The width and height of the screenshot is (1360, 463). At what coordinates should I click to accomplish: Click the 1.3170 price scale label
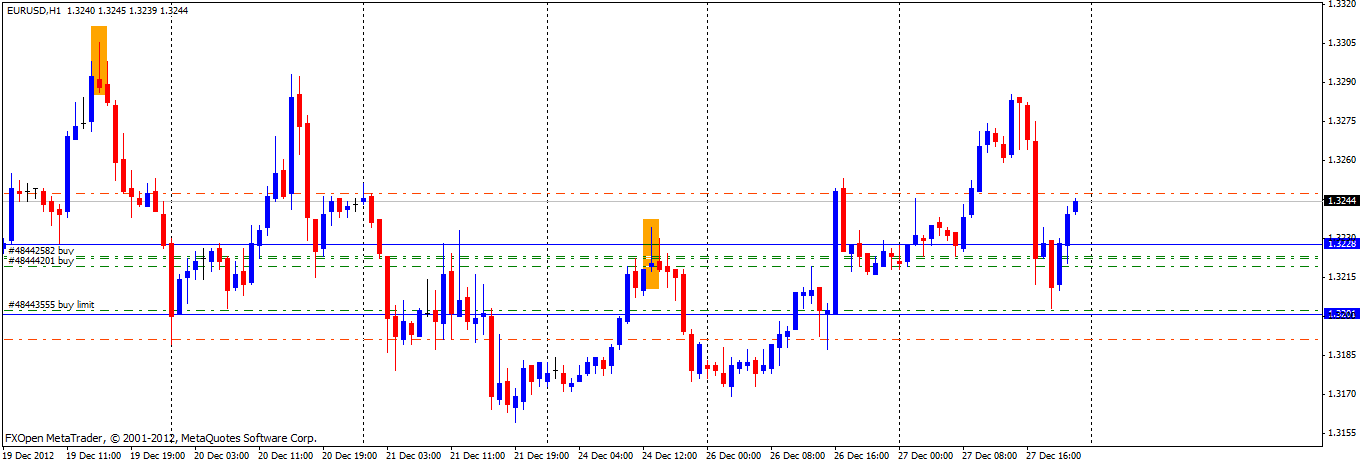pos(1341,394)
